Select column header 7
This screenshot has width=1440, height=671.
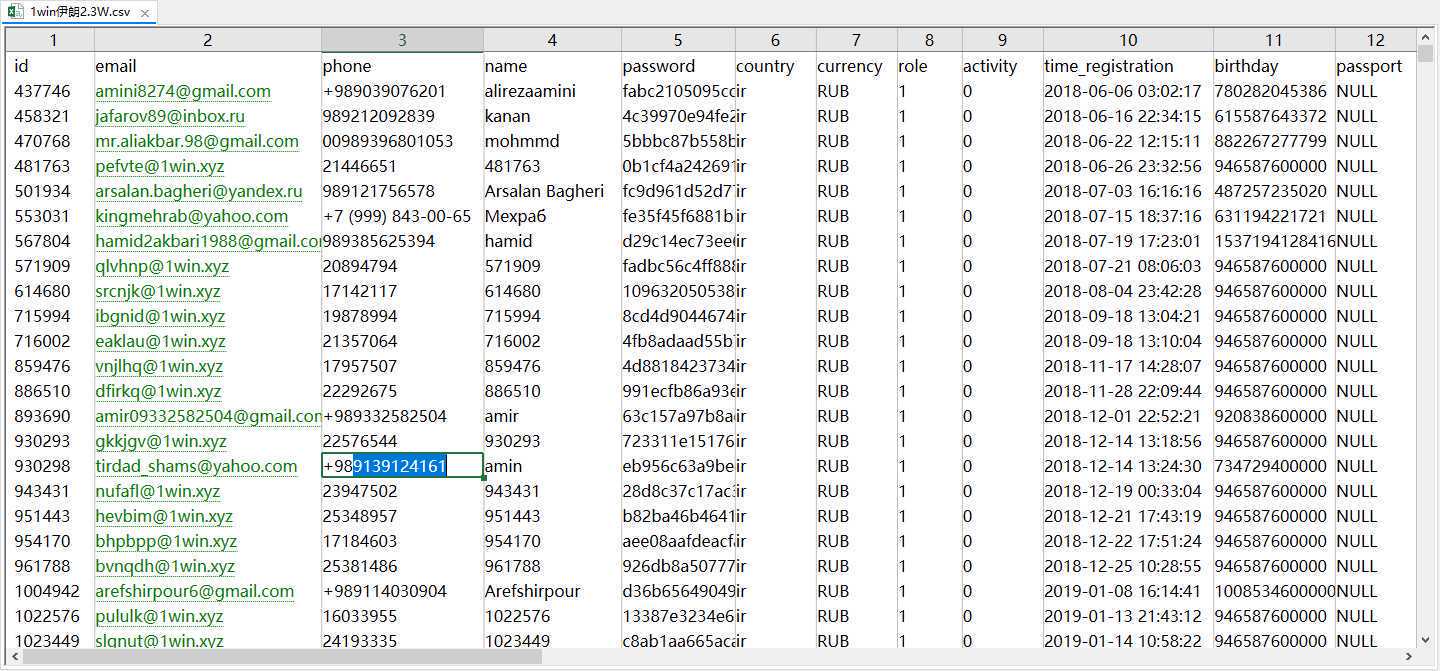(856, 40)
